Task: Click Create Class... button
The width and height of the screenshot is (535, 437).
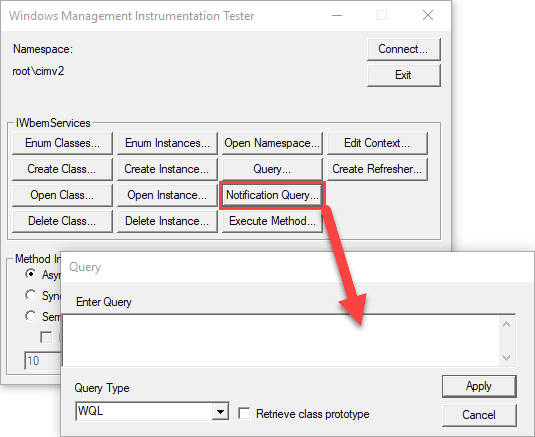Action: pyautogui.click(x=62, y=169)
